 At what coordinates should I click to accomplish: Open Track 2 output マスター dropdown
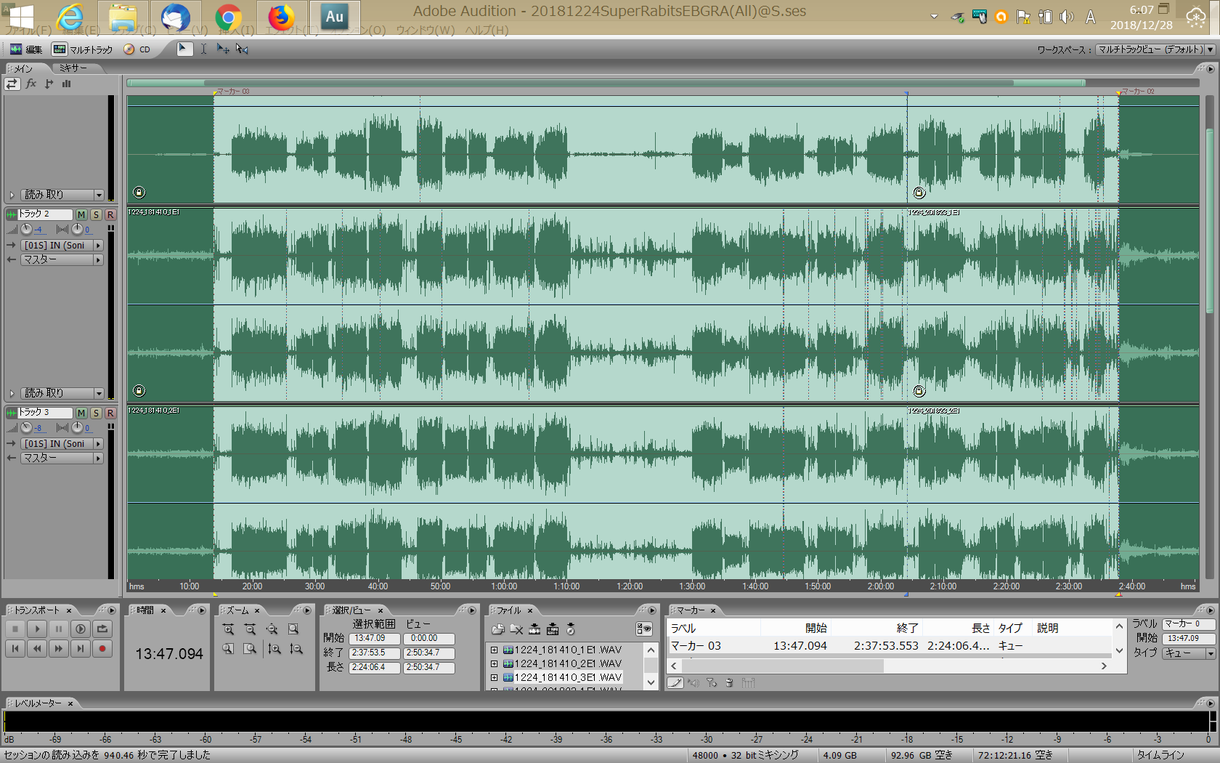click(62, 260)
